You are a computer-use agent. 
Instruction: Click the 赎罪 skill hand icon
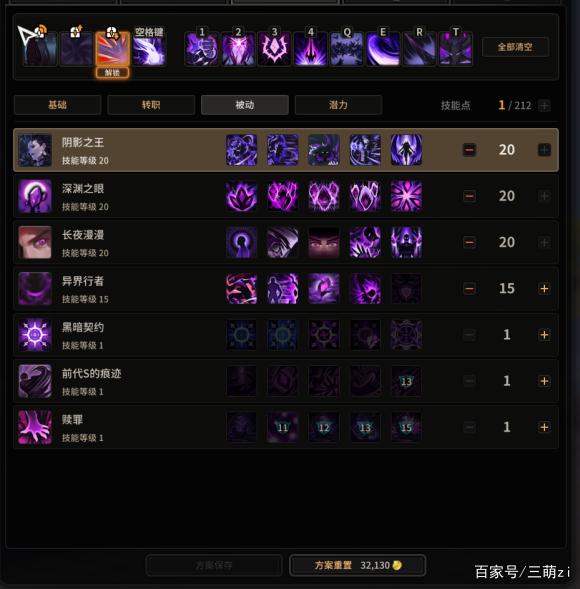click(x=35, y=427)
